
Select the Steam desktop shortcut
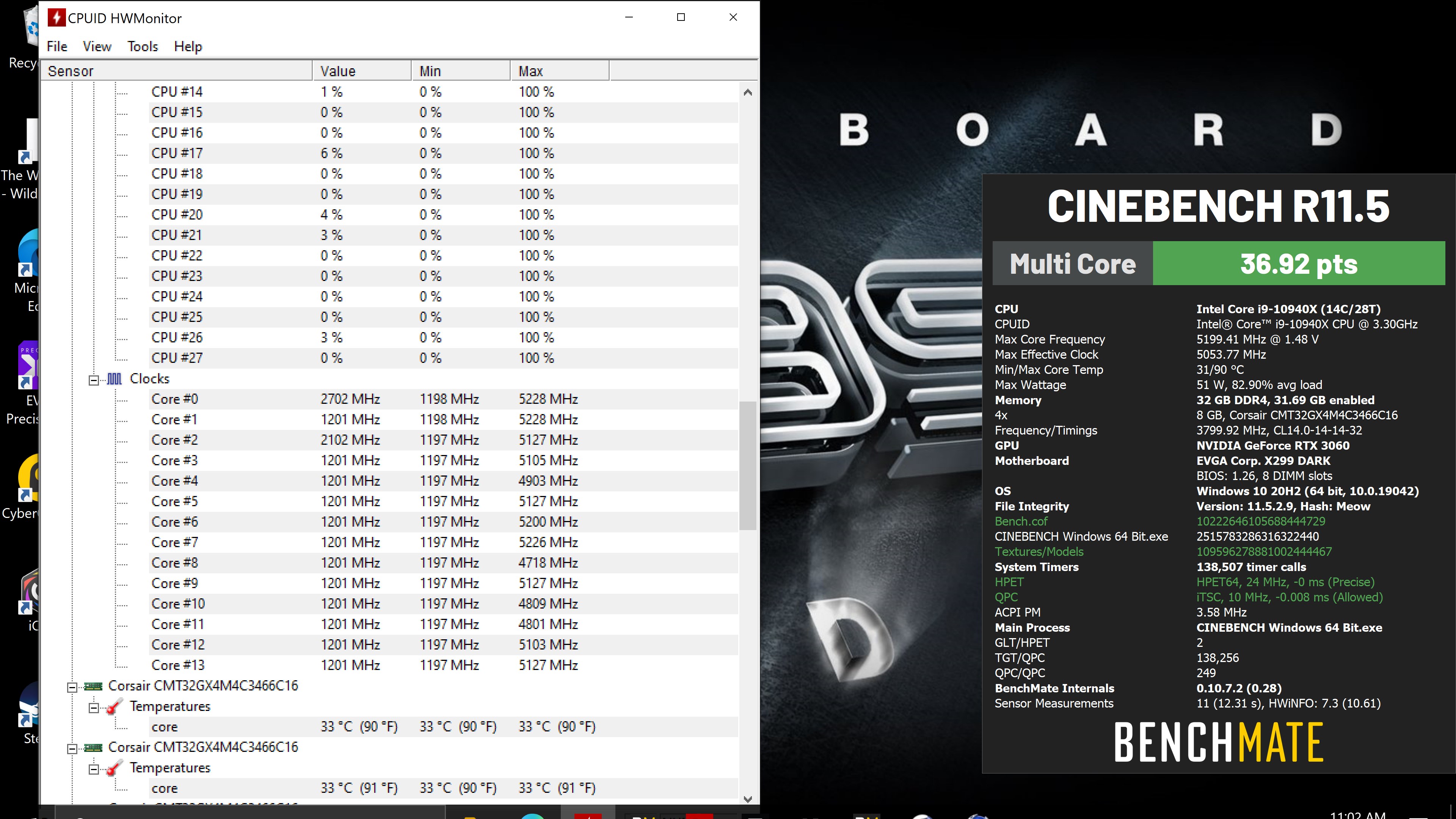(x=28, y=712)
